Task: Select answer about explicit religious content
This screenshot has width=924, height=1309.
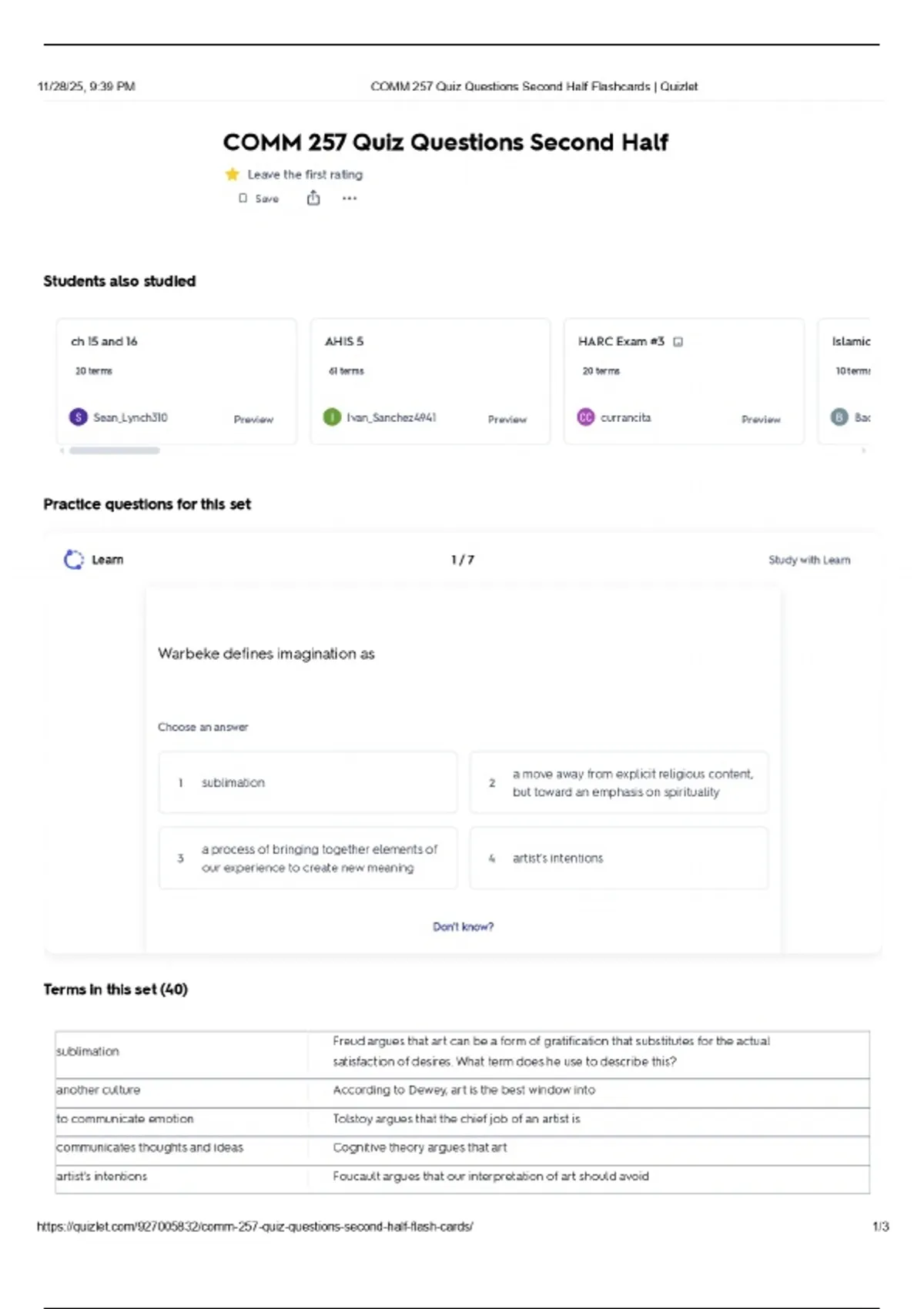Action: point(618,782)
